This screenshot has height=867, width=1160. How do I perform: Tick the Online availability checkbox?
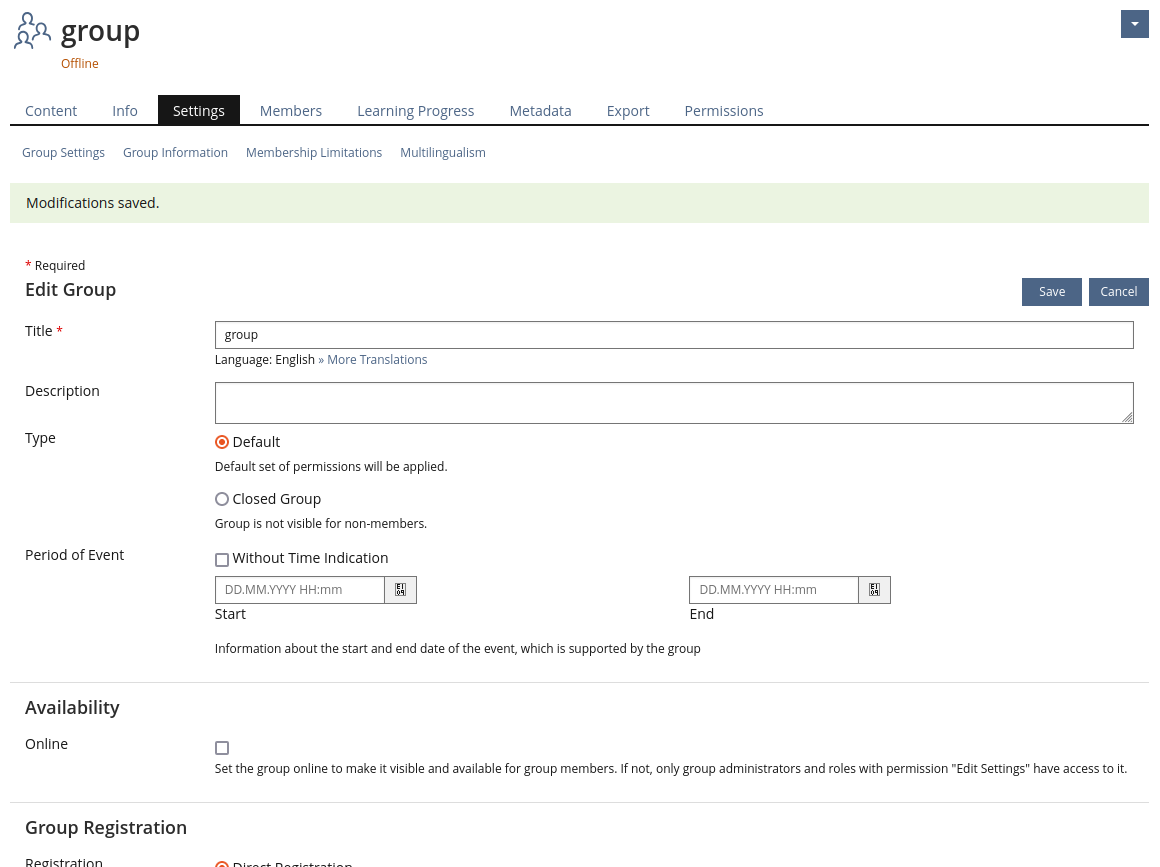click(222, 748)
